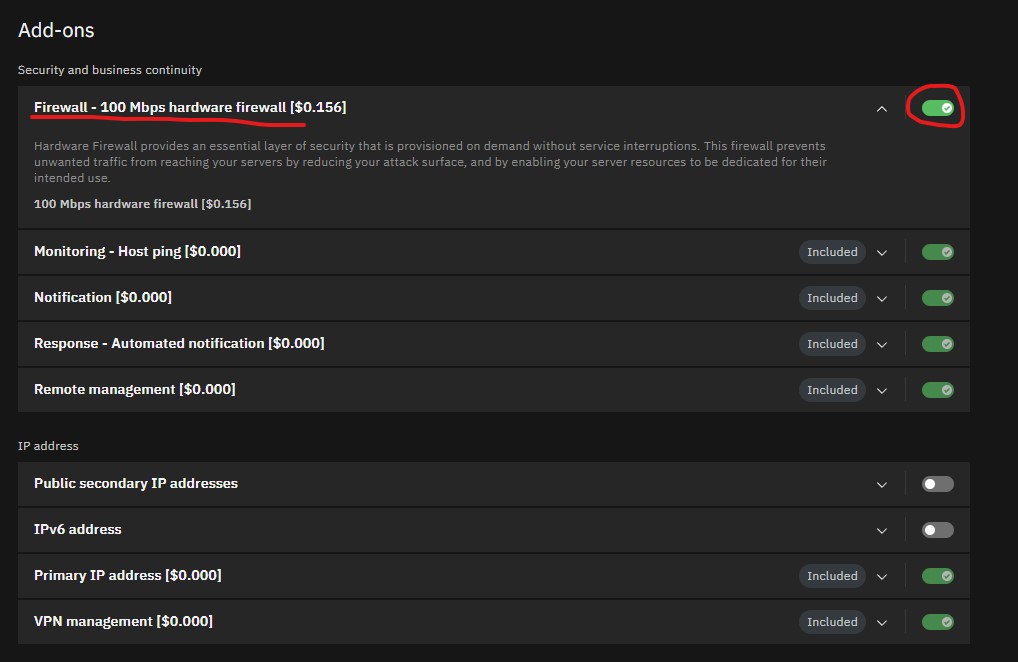
Task: Disable the Firewall hardware firewall toggle
Action: tap(937, 108)
